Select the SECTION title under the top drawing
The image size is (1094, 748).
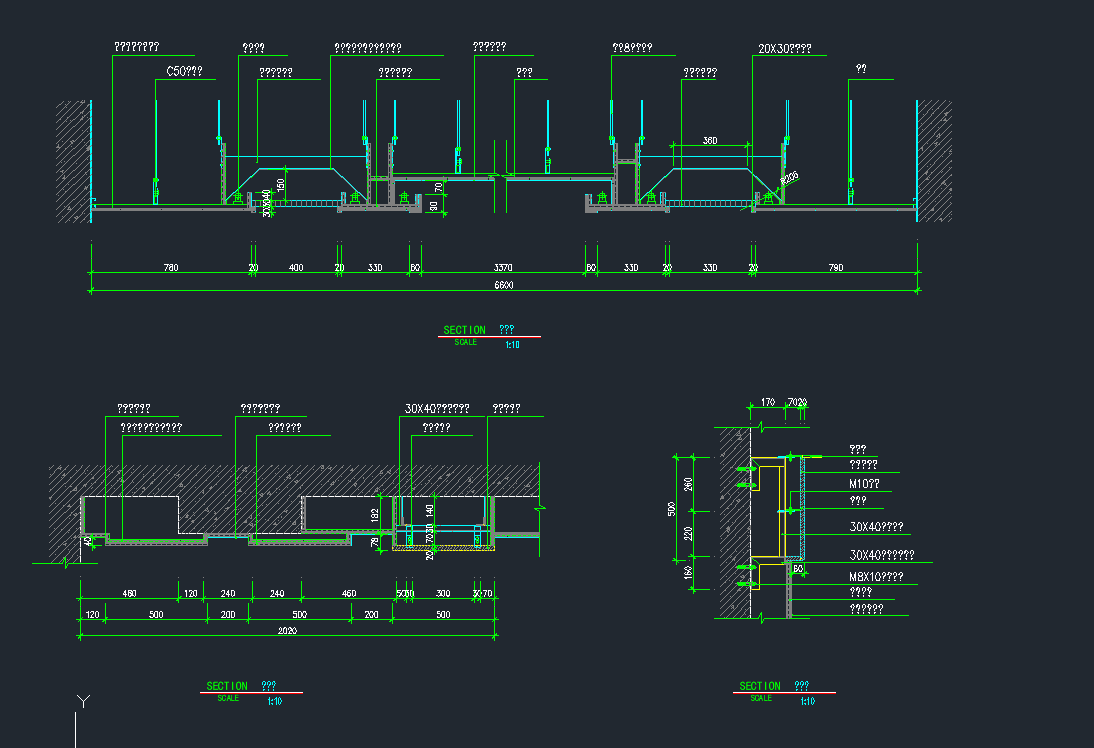[x=464, y=330]
